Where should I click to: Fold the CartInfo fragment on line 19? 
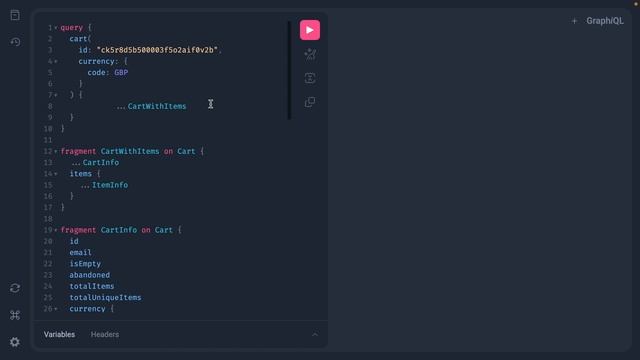click(x=56, y=230)
